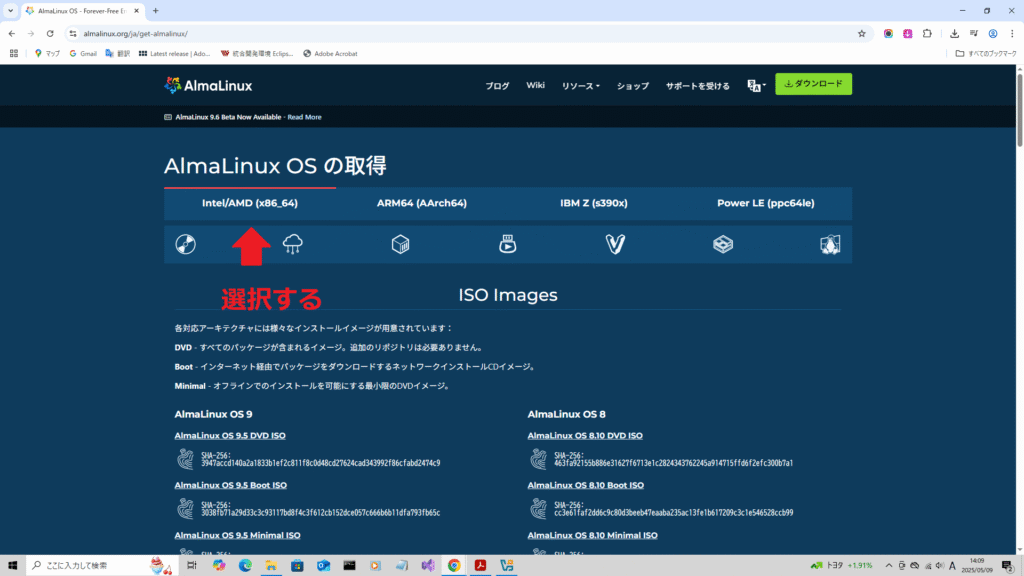Image resolution: width=1024 pixels, height=576 pixels.
Task: Open the live media USB icon
Action: [x=507, y=244]
